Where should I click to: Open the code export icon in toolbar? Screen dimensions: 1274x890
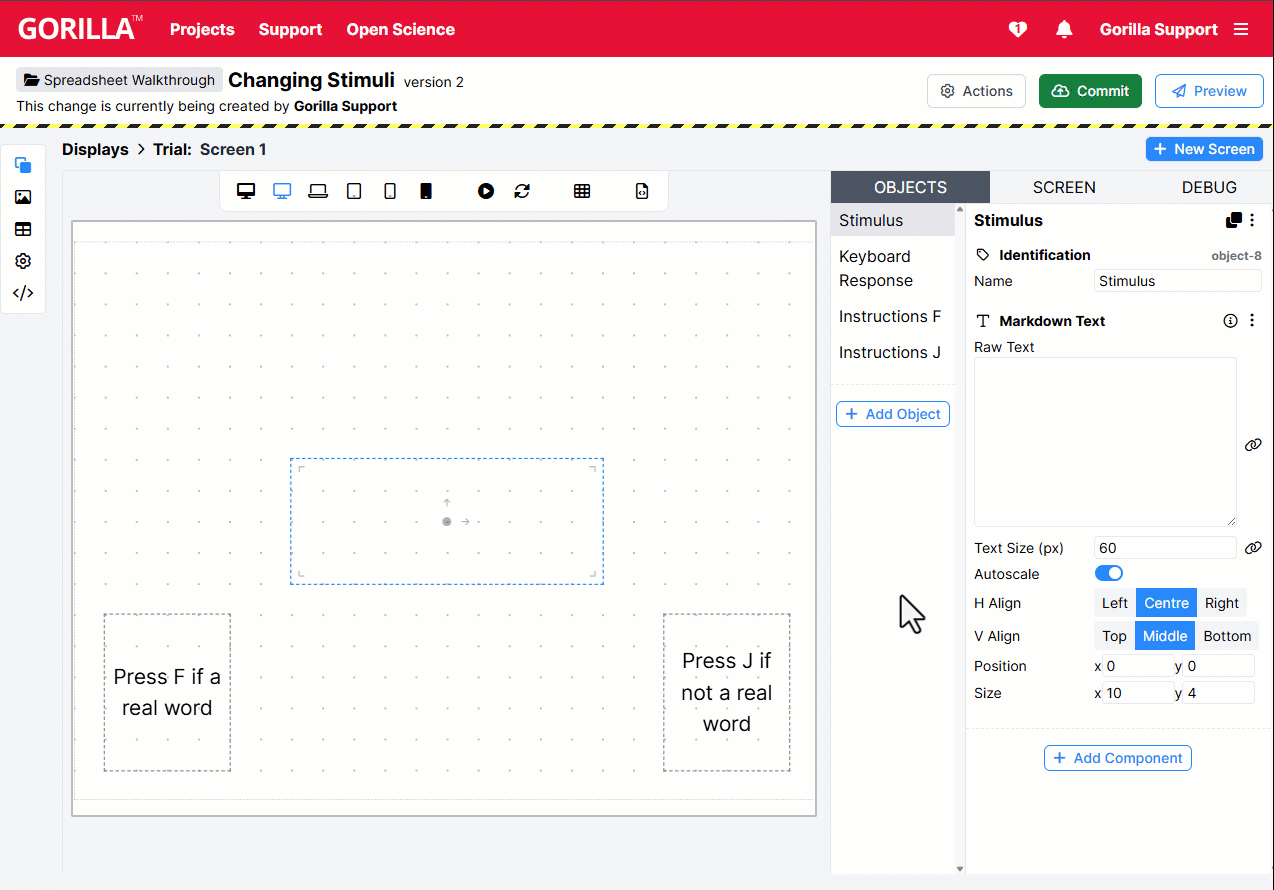641,190
